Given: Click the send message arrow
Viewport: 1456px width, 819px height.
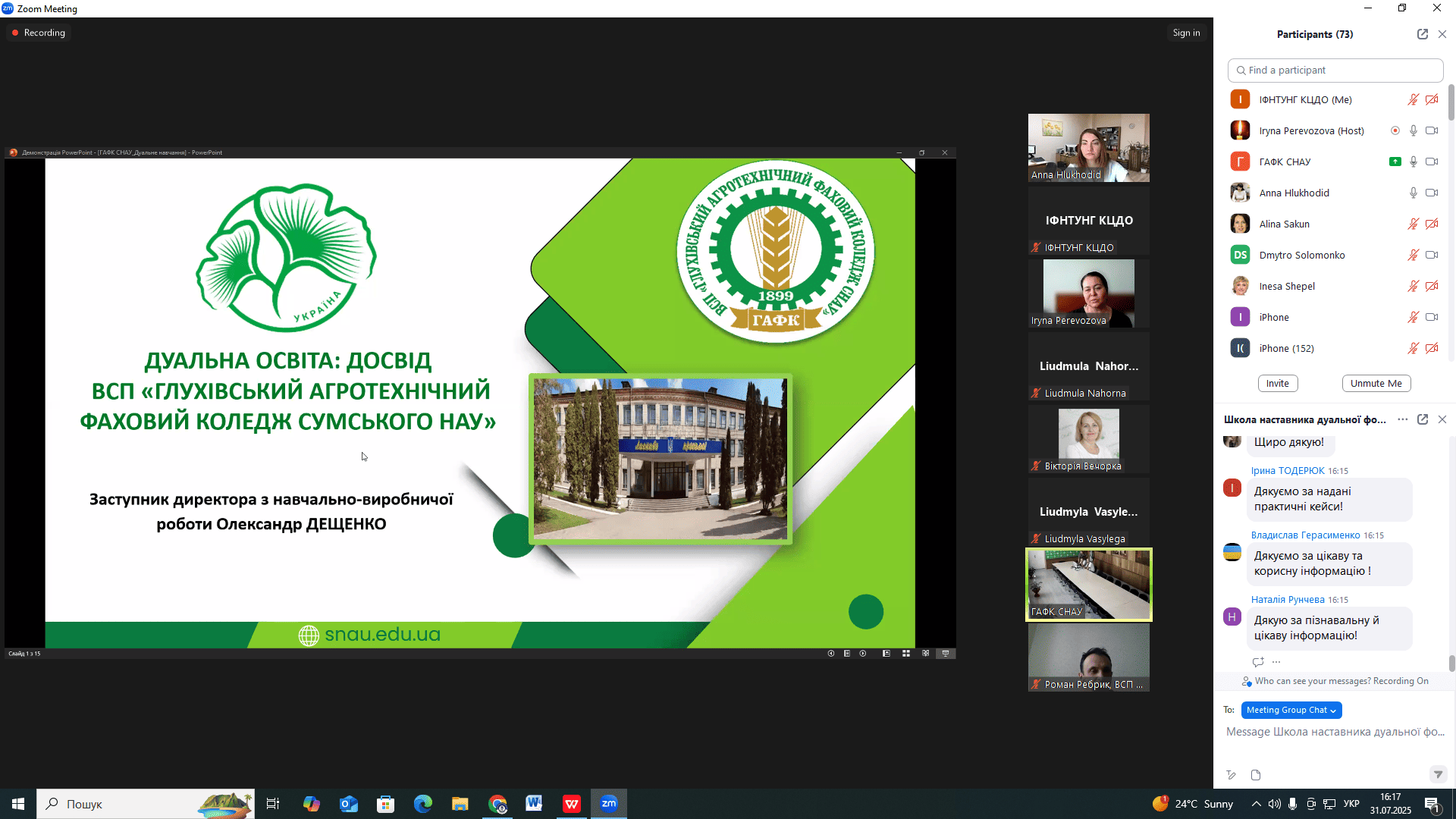Looking at the screenshot, I should click(x=1438, y=774).
